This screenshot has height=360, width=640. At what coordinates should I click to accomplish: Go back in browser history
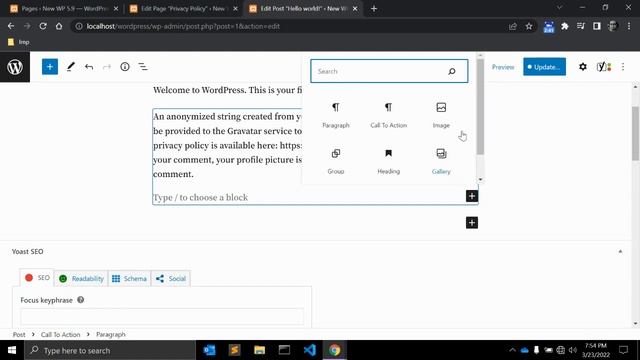(x=11, y=26)
